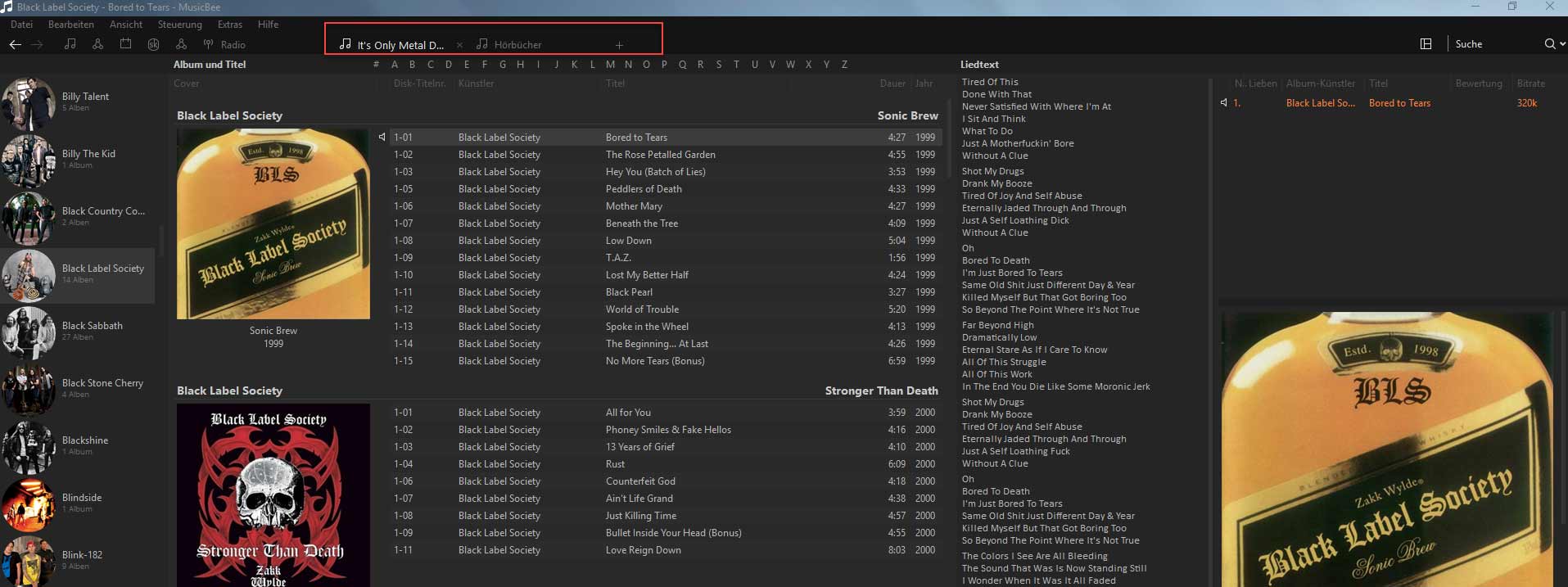Screen dimensions: 1568x587
Task: Sort track list by Jahr column
Action: coord(924,84)
